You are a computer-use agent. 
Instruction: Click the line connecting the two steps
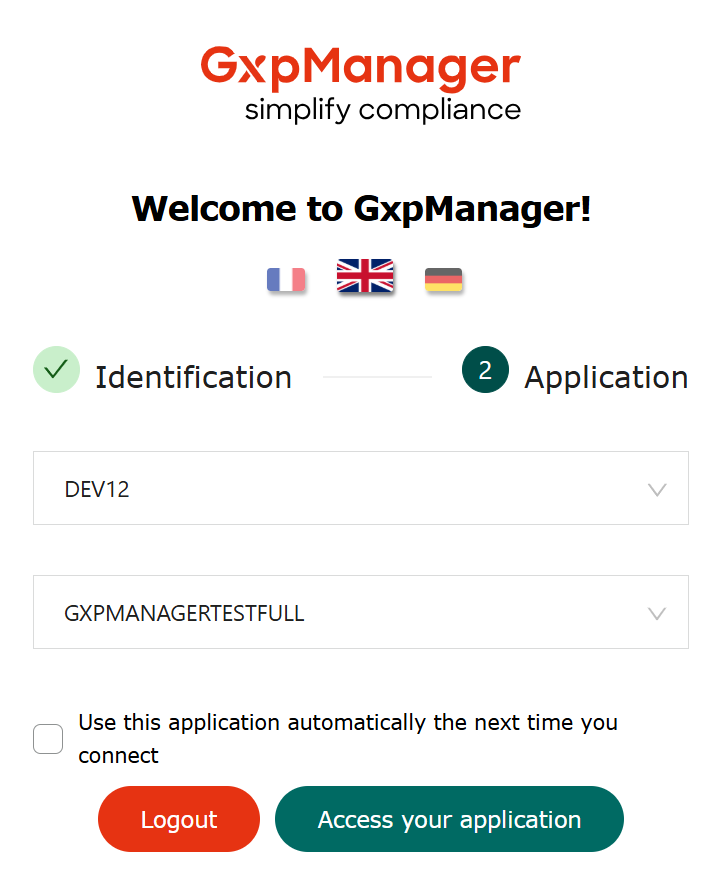[377, 377]
